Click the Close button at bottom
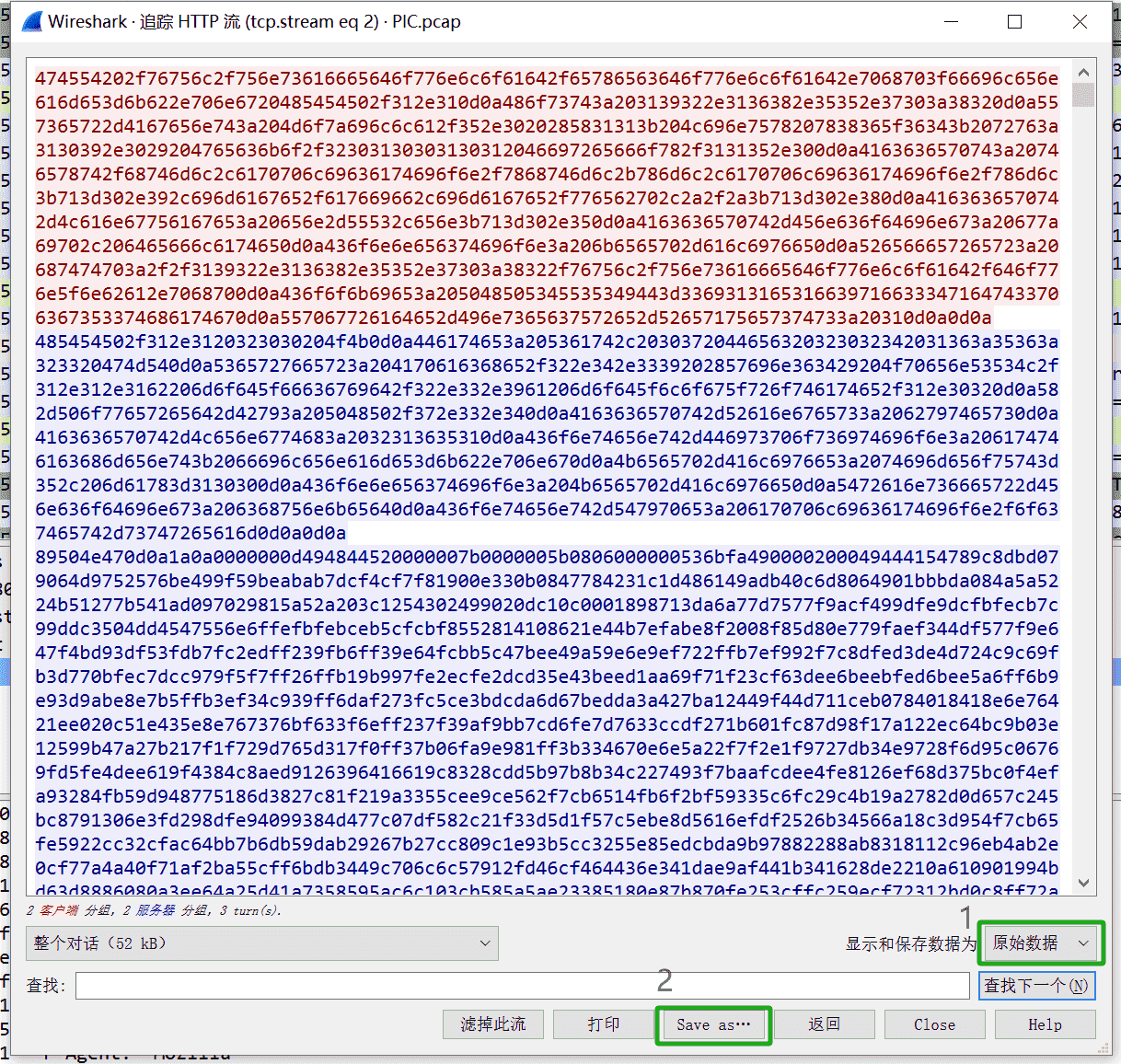The height and width of the screenshot is (1064, 1121). (x=934, y=1024)
